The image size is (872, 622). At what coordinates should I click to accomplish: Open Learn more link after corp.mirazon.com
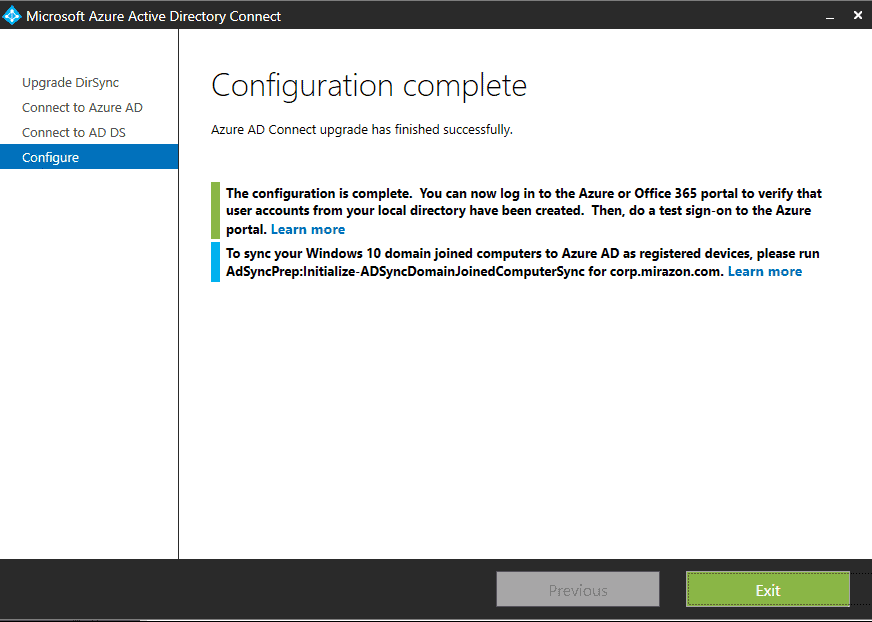(765, 271)
